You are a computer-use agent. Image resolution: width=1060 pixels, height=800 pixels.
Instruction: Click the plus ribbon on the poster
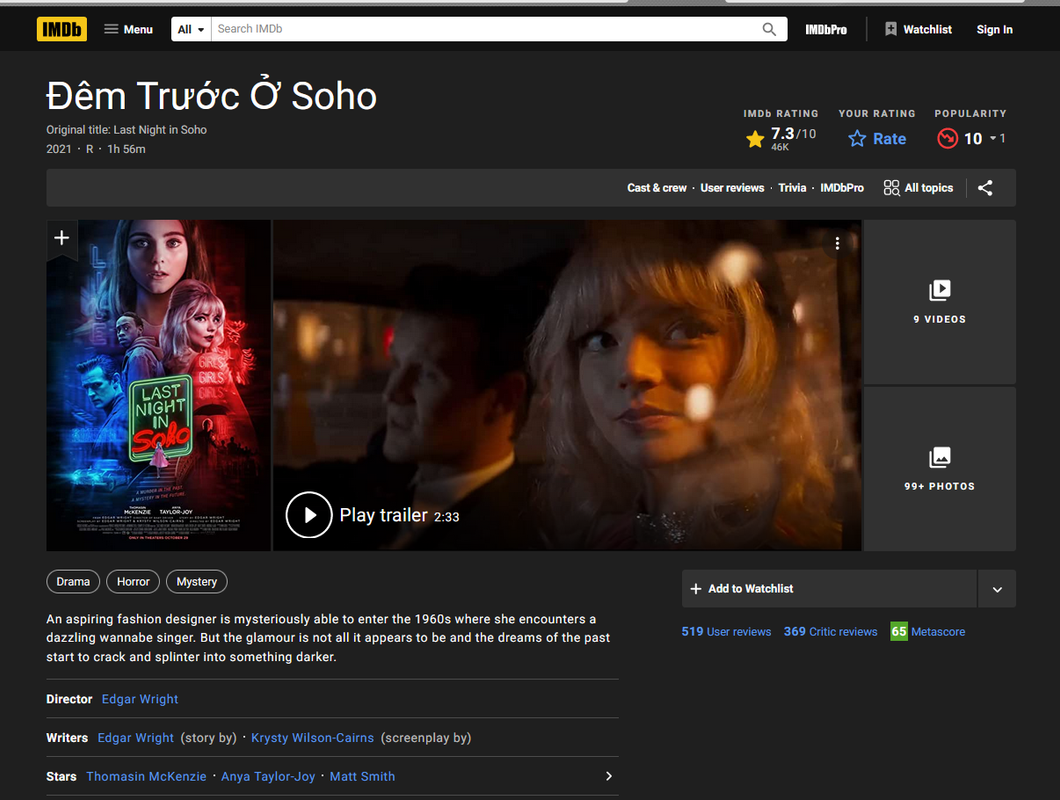(x=62, y=238)
